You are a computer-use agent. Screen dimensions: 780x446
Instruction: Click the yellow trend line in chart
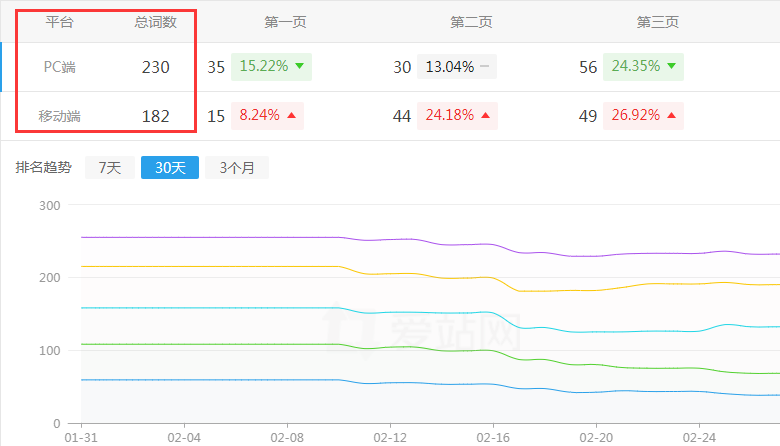coord(200,266)
